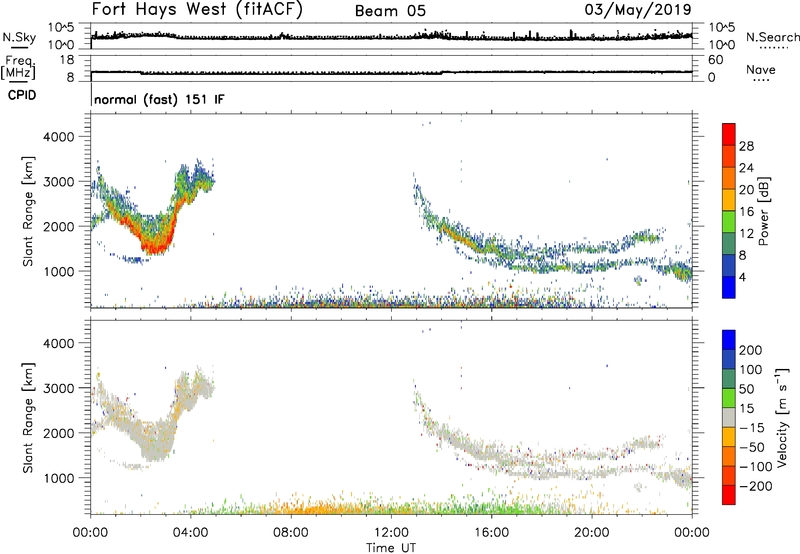The width and height of the screenshot is (800, 554).
Task: Click the velocity panel "Slant Range [km]" label
Action: (28, 418)
